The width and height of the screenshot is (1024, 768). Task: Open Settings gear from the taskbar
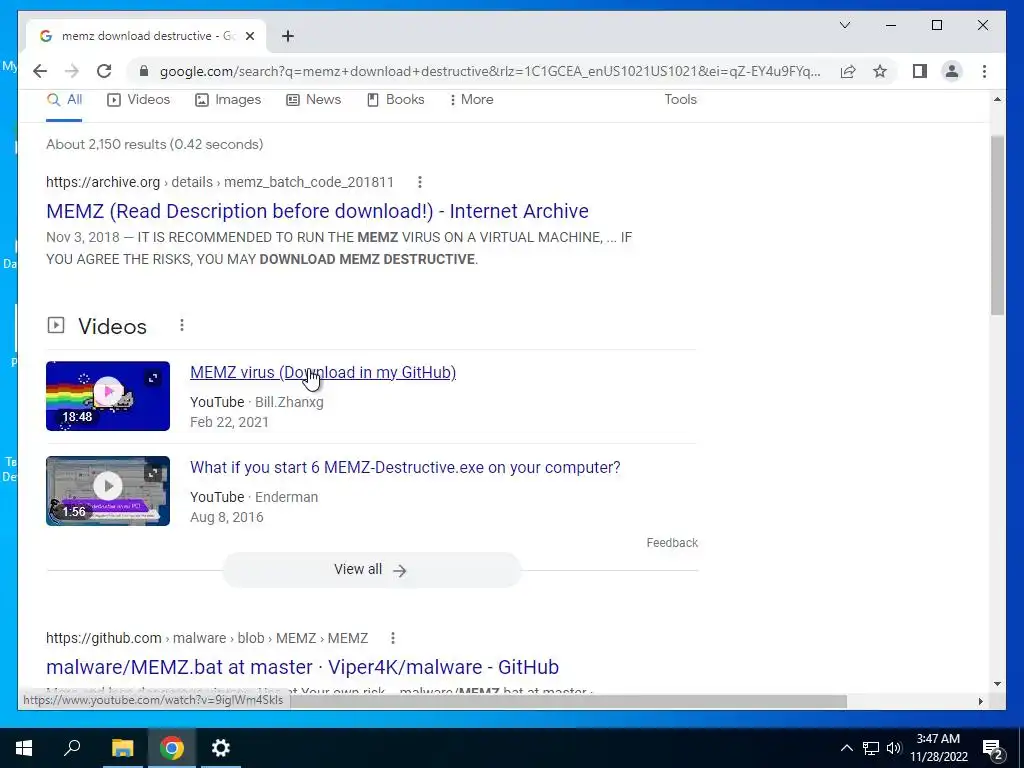click(x=221, y=748)
